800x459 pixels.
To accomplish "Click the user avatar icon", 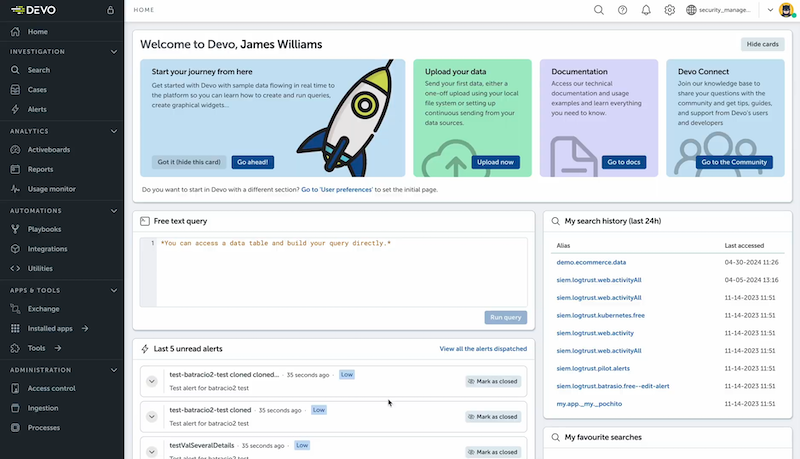I will (x=787, y=10).
